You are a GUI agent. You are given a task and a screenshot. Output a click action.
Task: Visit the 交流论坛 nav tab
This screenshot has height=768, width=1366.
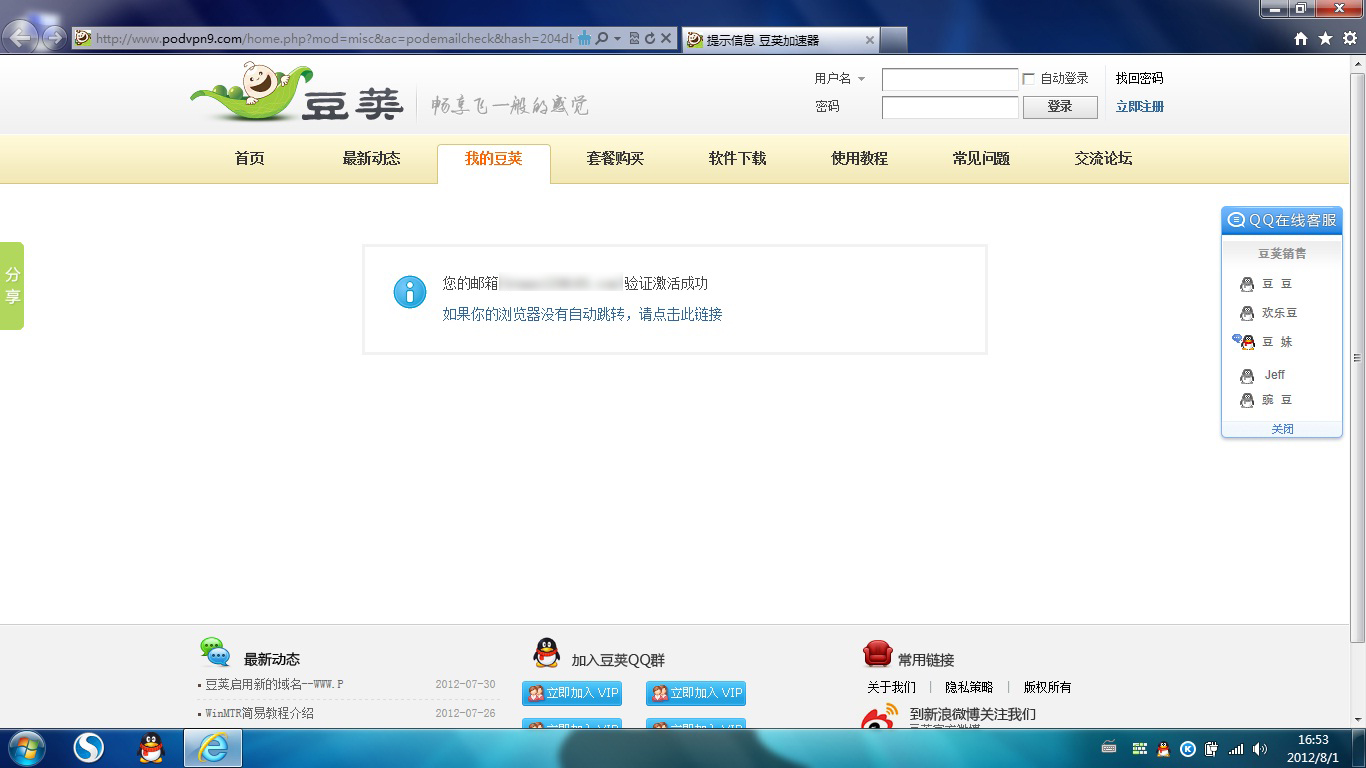[1104, 159]
